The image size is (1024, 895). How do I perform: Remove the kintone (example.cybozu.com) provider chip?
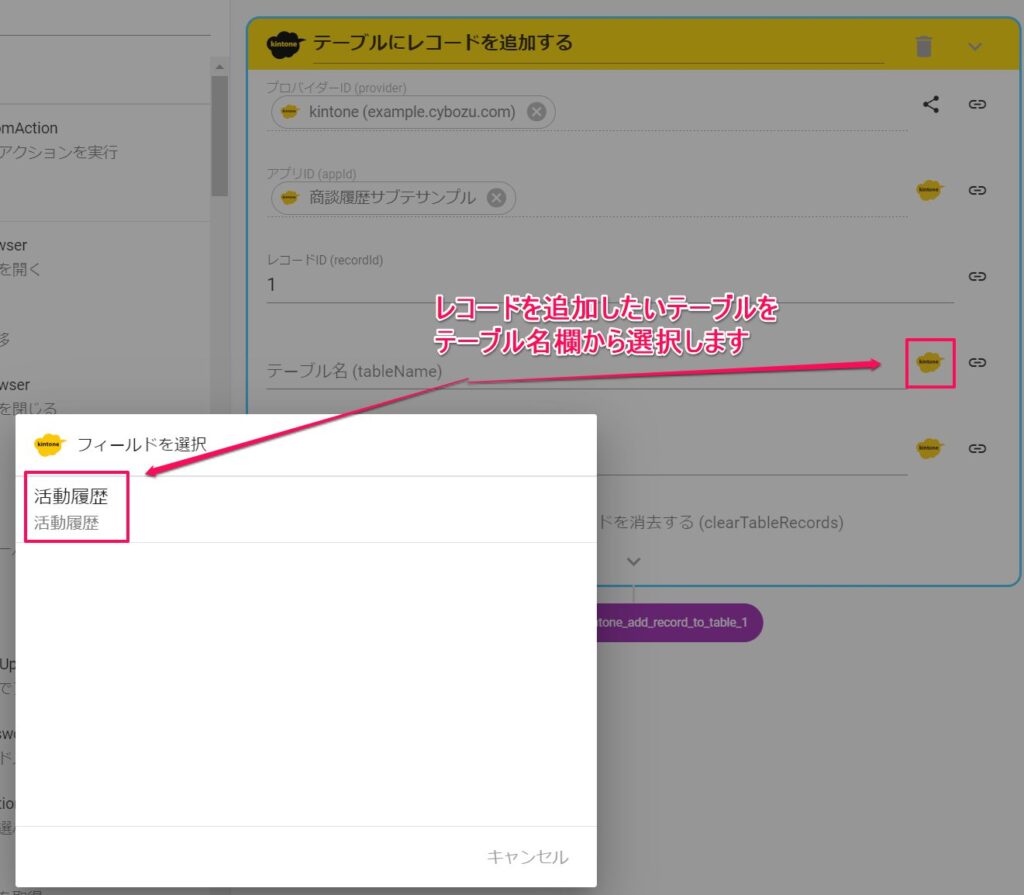tap(536, 112)
